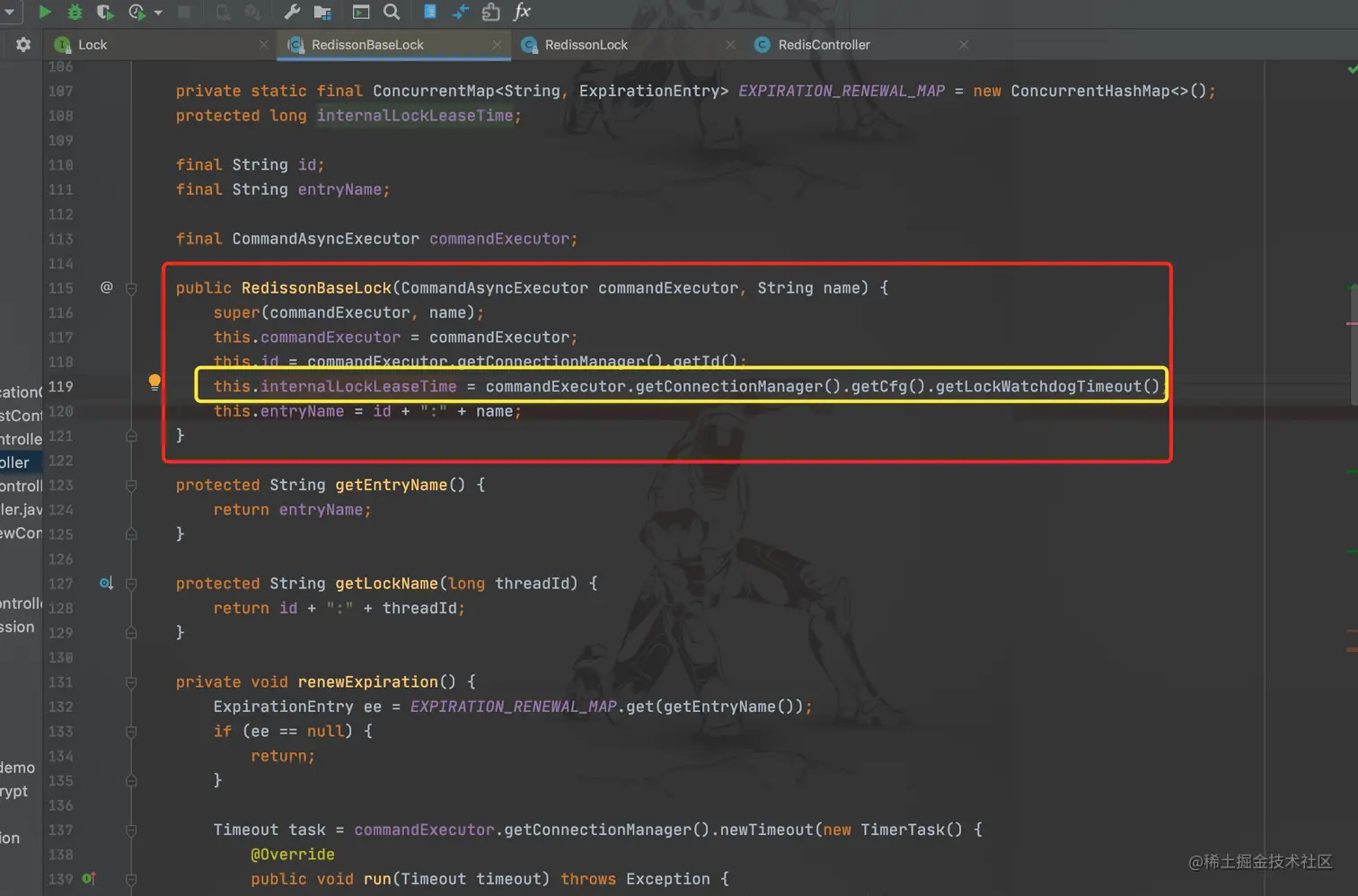Click the getEntryName method name on line 123

[x=392, y=485]
